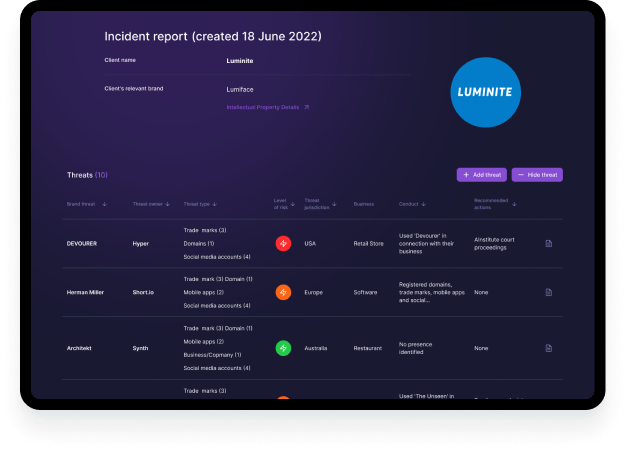Click Domains (1) in the DEVOURER row
626x450 pixels.
[199, 244]
